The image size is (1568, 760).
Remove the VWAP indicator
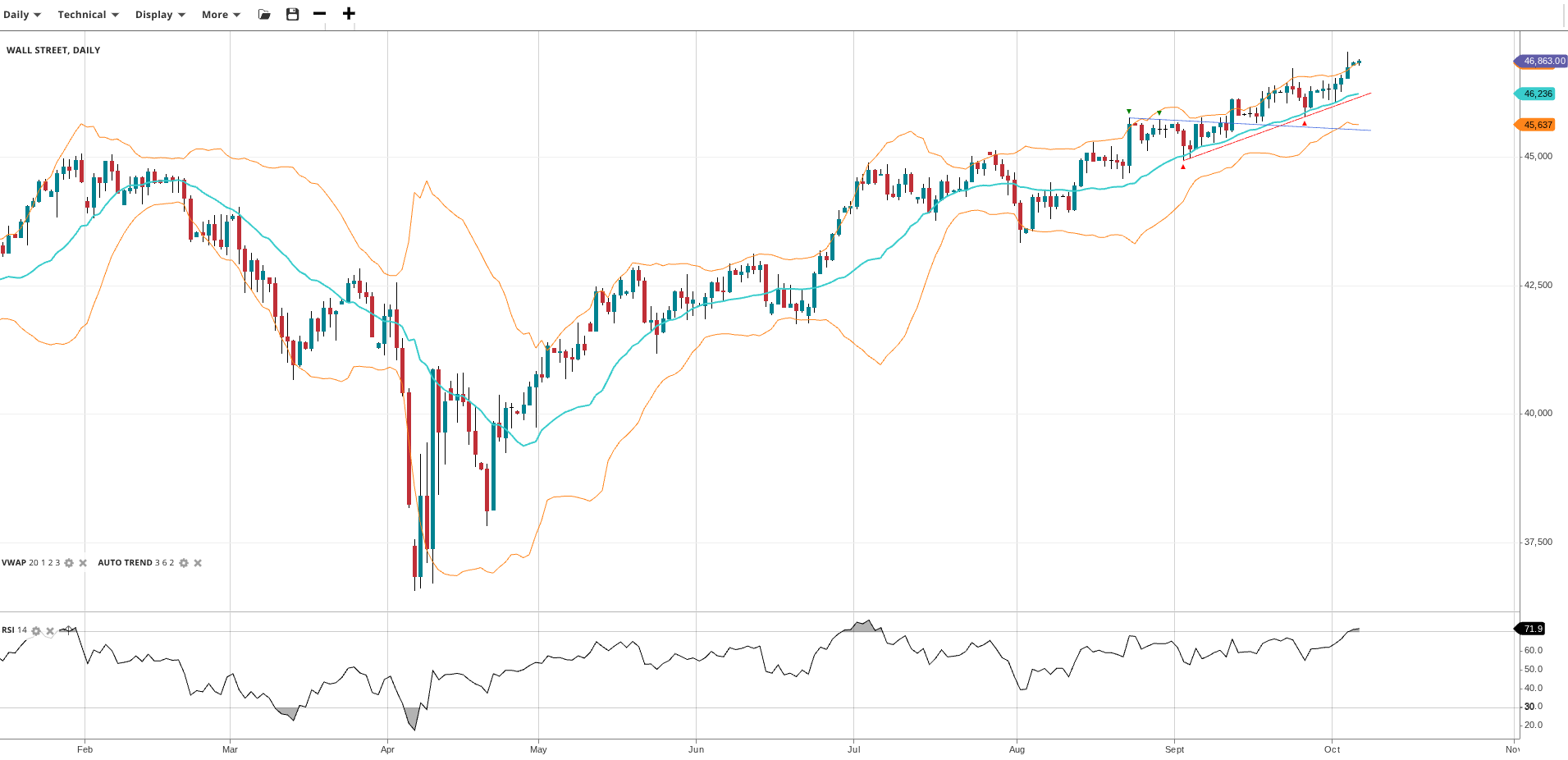click(x=83, y=563)
